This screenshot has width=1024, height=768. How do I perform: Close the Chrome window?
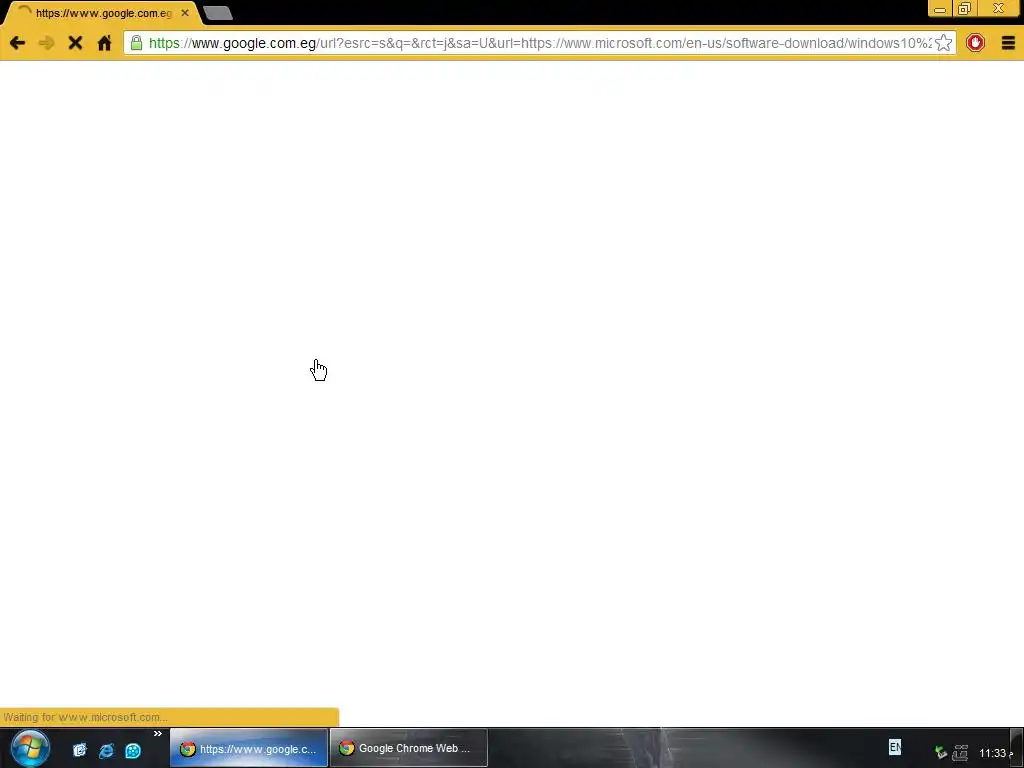pos(998,8)
